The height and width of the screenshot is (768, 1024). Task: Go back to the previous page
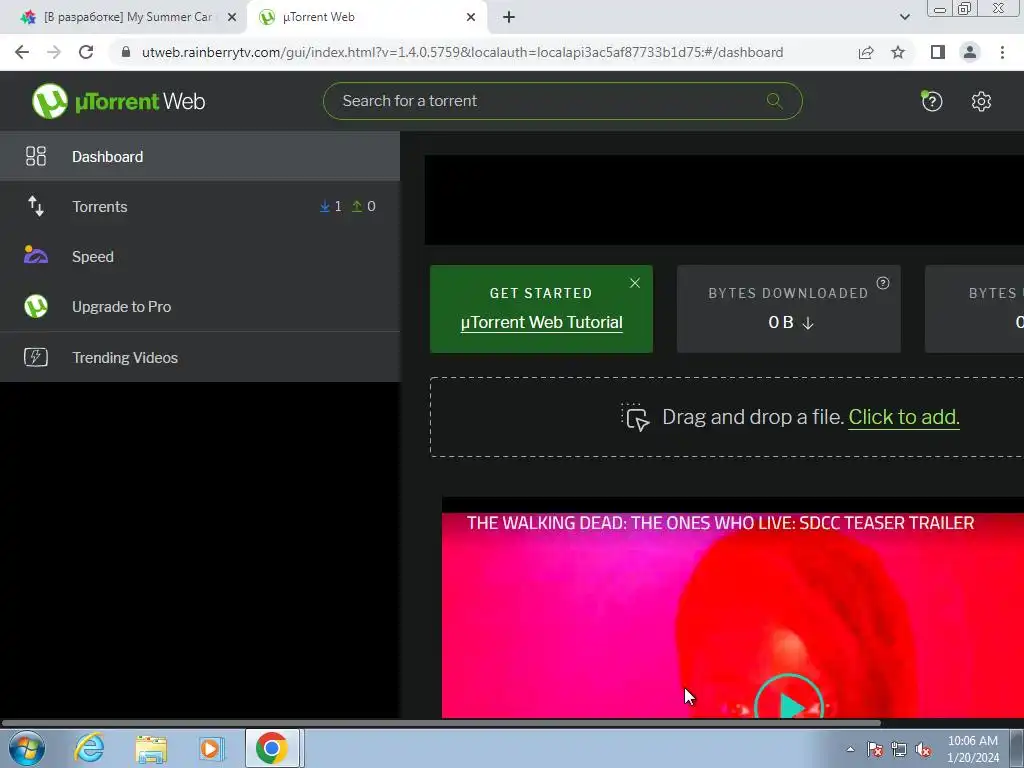(22, 52)
